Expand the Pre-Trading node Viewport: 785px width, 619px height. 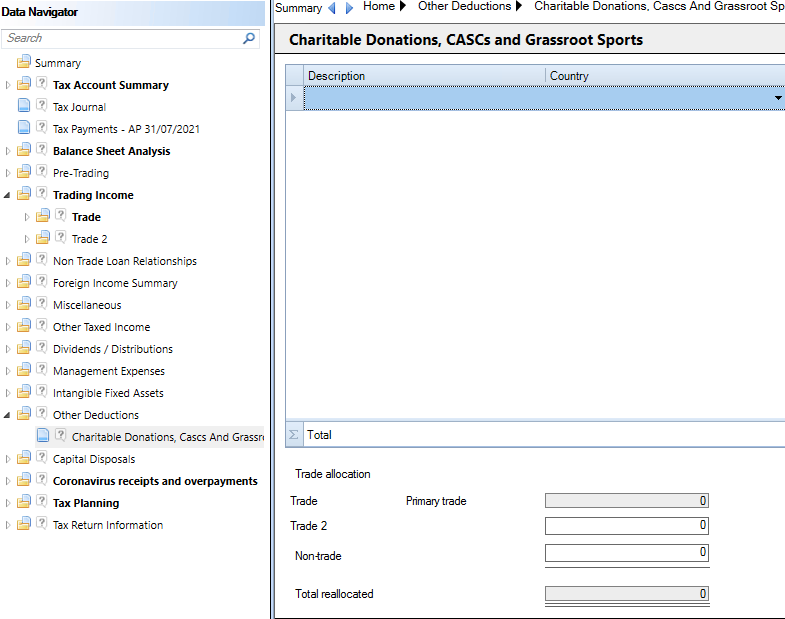tap(8, 173)
